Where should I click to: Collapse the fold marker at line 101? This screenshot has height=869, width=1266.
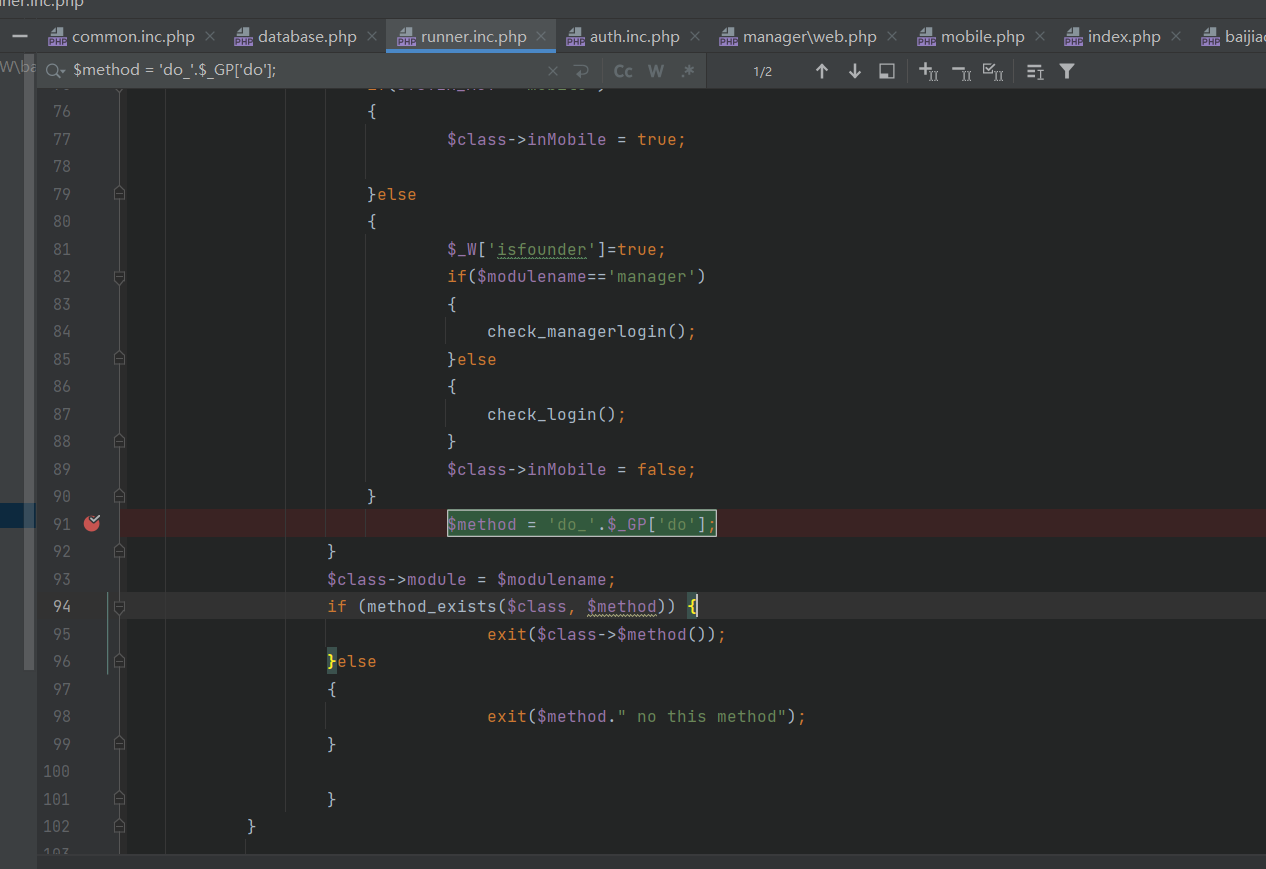tap(119, 799)
